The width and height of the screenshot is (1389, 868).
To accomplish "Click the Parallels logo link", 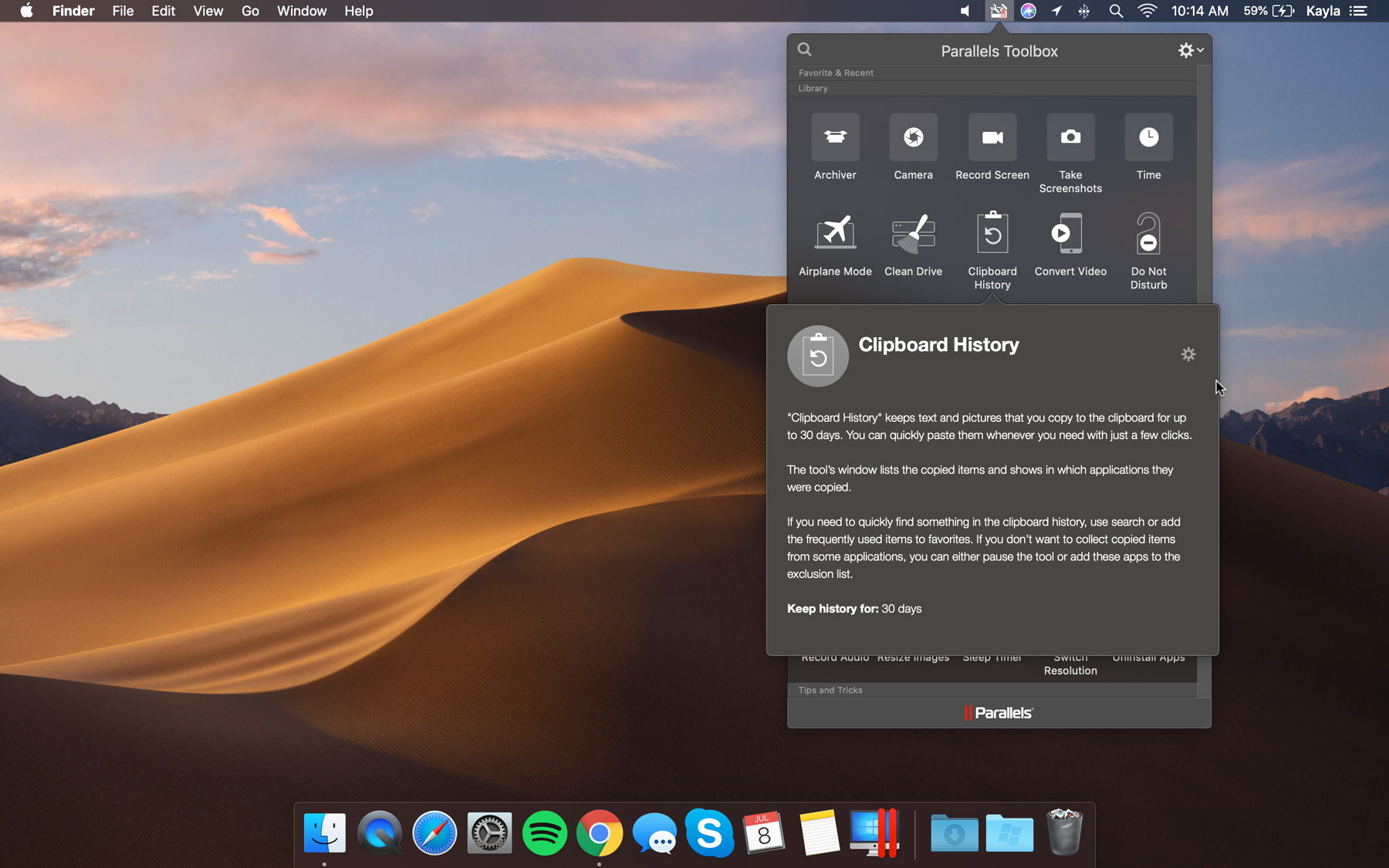I will click(x=999, y=713).
